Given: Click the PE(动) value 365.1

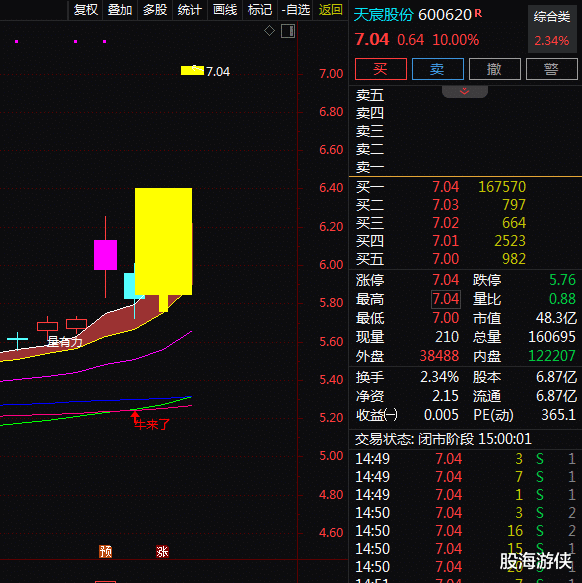Looking at the screenshot, I should (x=559, y=415).
